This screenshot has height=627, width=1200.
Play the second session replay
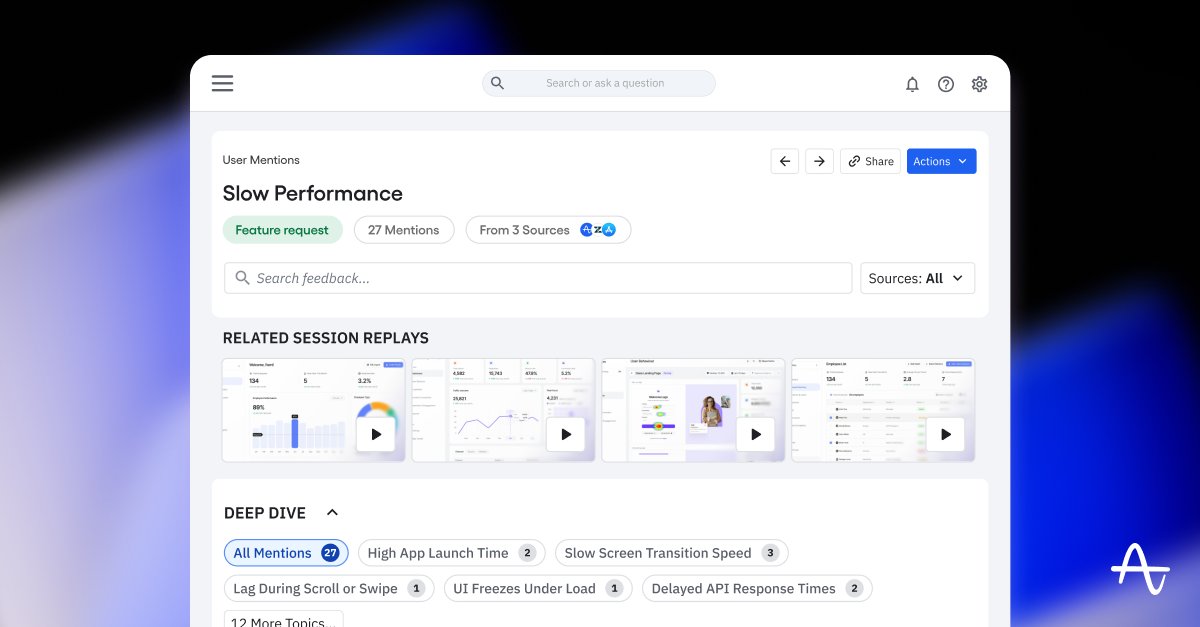(566, 434)
